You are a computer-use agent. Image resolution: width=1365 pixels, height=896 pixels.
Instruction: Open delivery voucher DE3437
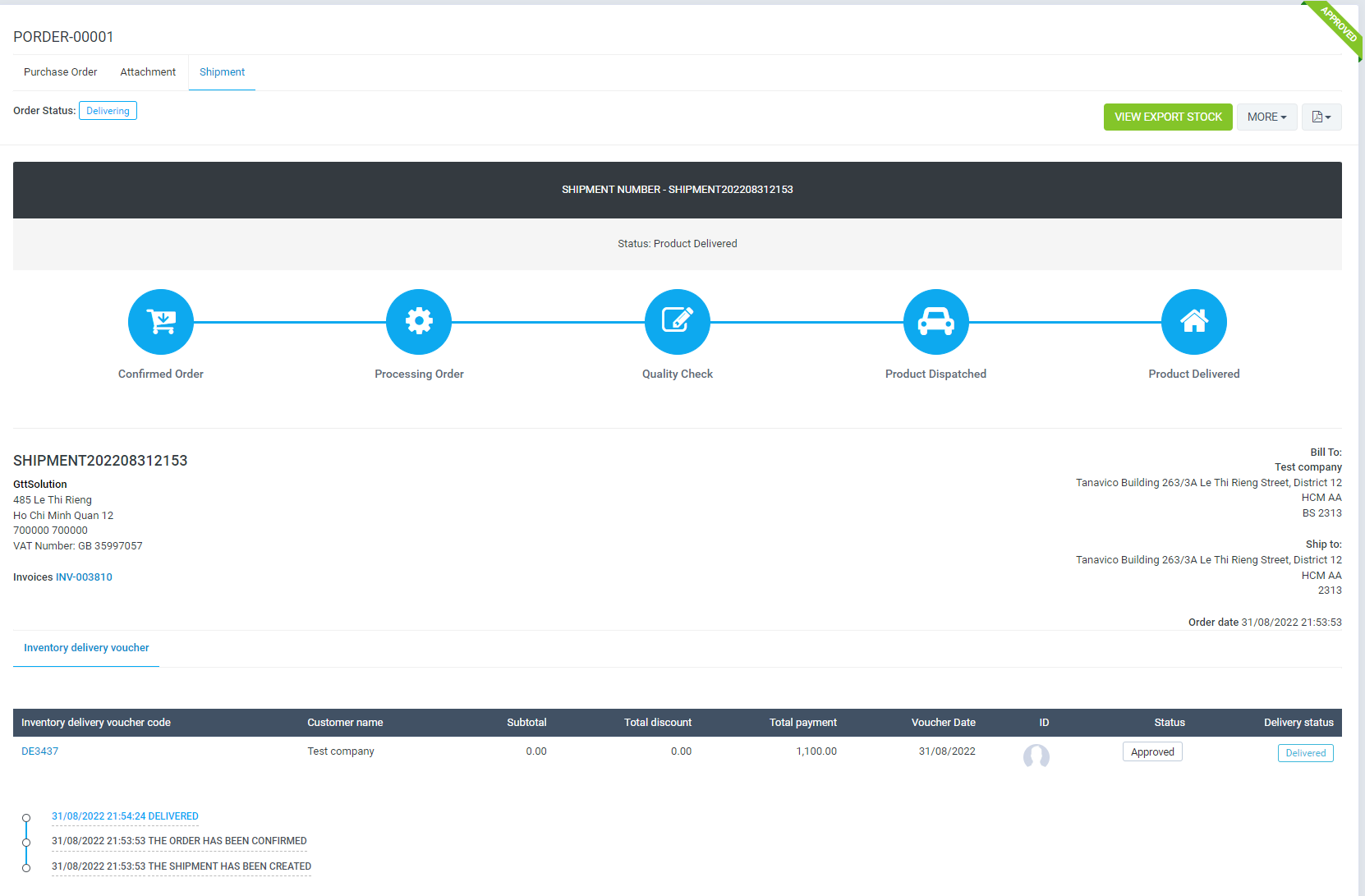(39, 751)
